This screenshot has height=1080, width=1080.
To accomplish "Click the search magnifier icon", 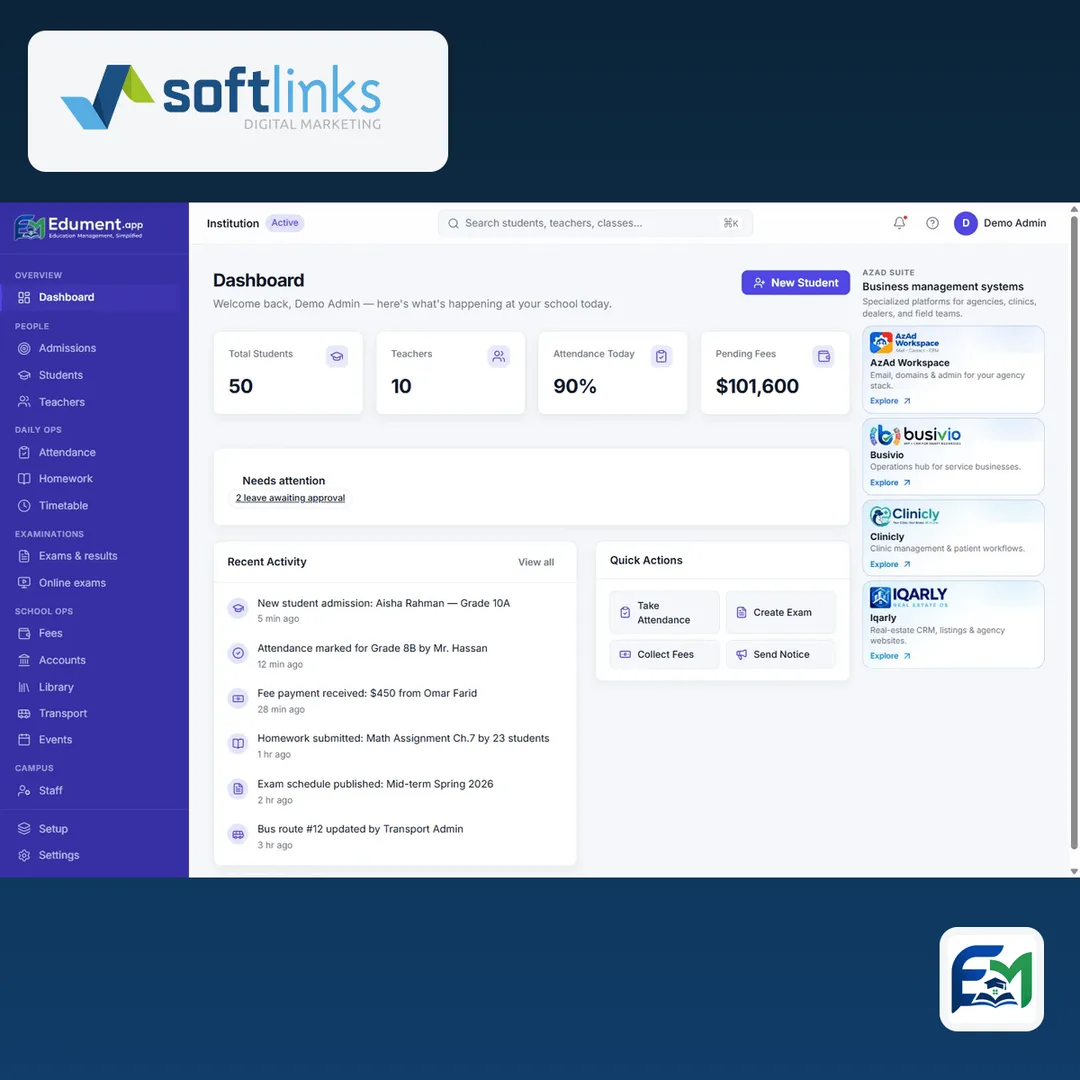I will 453,223.
